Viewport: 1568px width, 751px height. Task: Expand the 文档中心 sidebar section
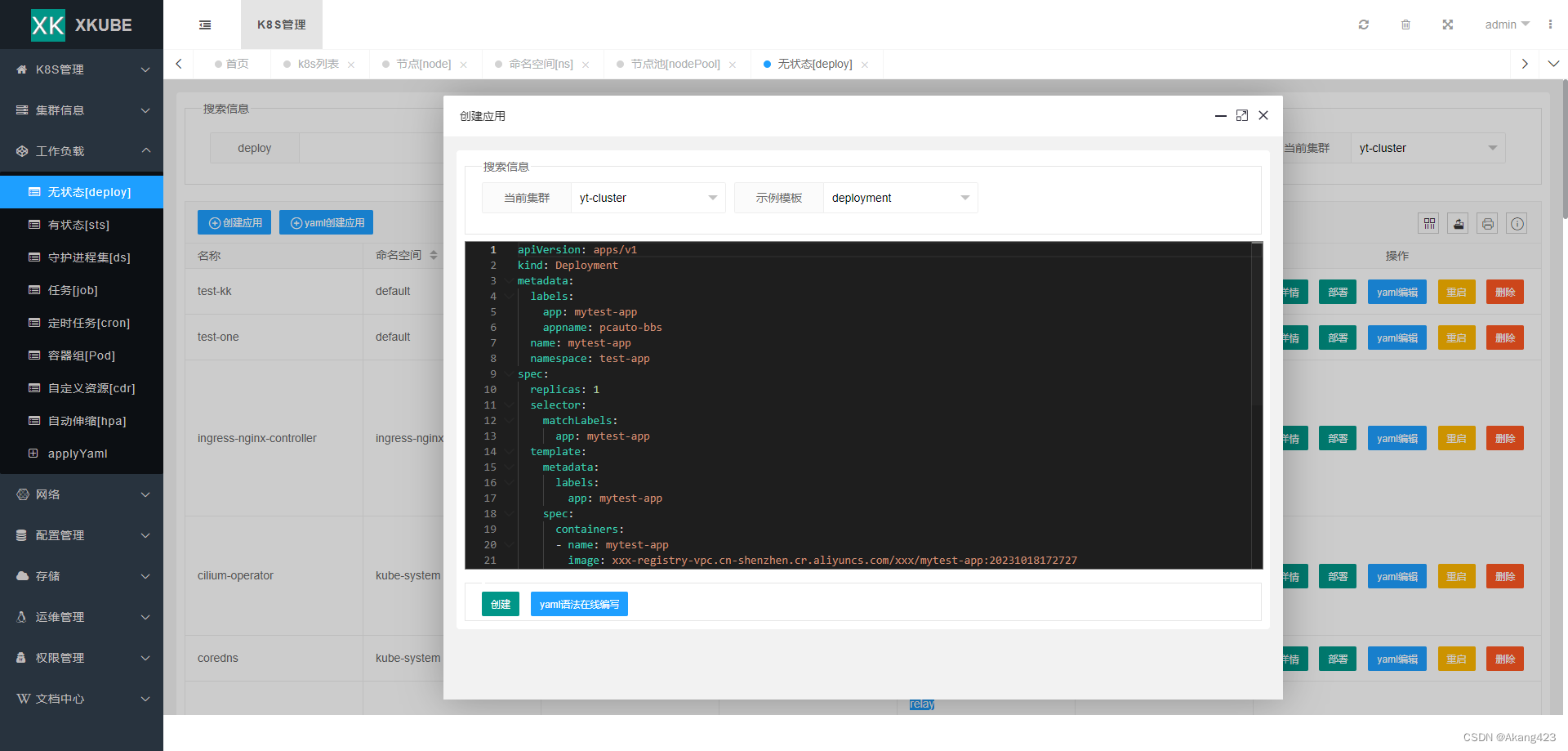82,699
